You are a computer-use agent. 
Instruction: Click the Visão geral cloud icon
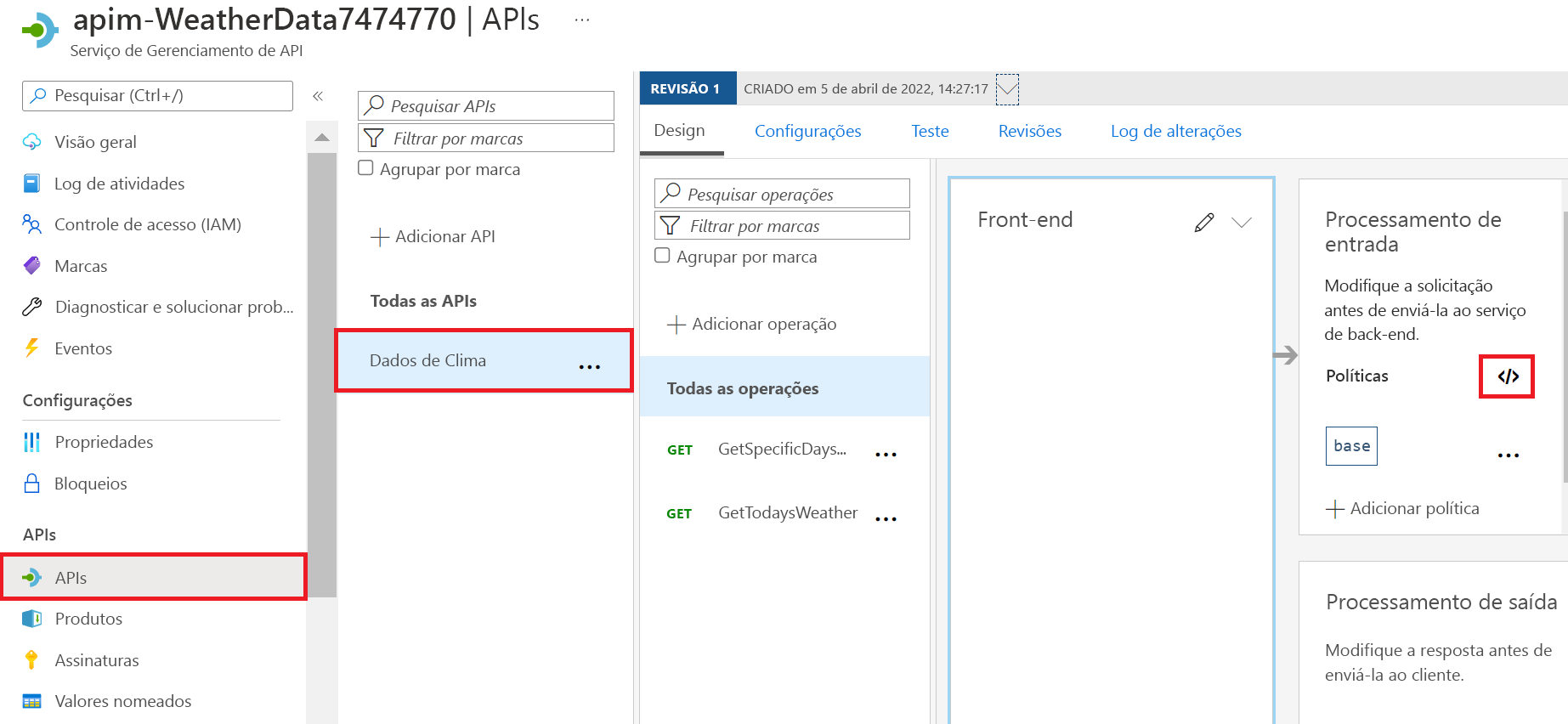tap(31, 142)
